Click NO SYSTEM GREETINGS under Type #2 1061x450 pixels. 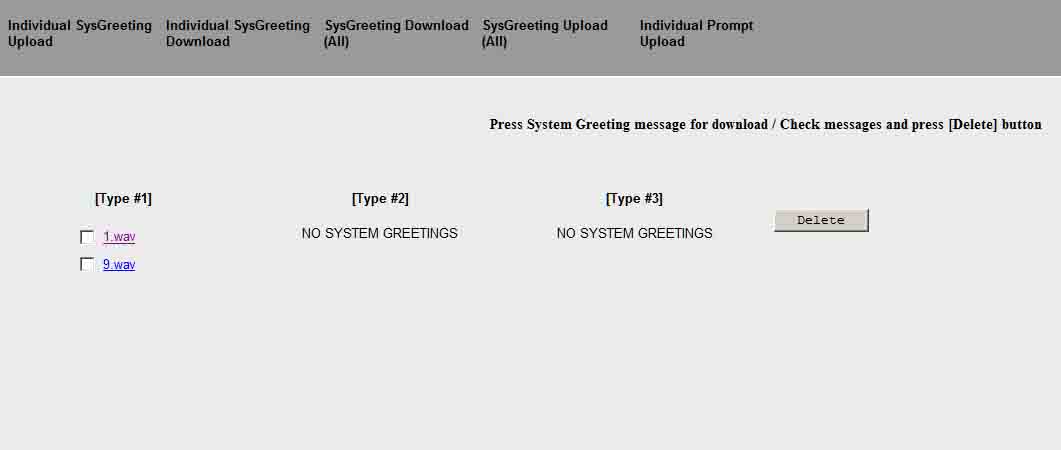380,233
